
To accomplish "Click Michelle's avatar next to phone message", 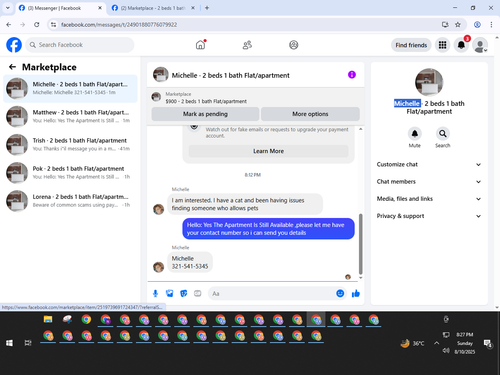I will (158, 267).
